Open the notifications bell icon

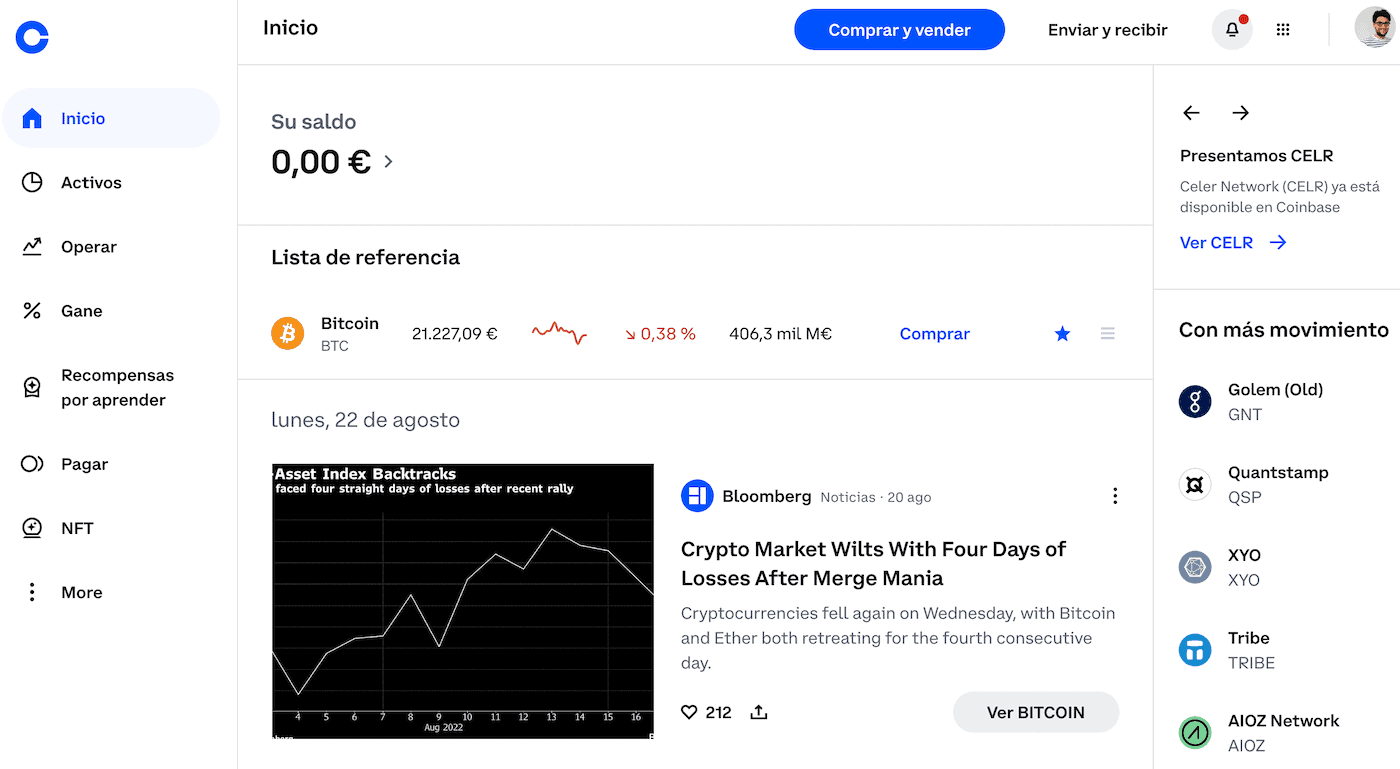click(1232, 30)
